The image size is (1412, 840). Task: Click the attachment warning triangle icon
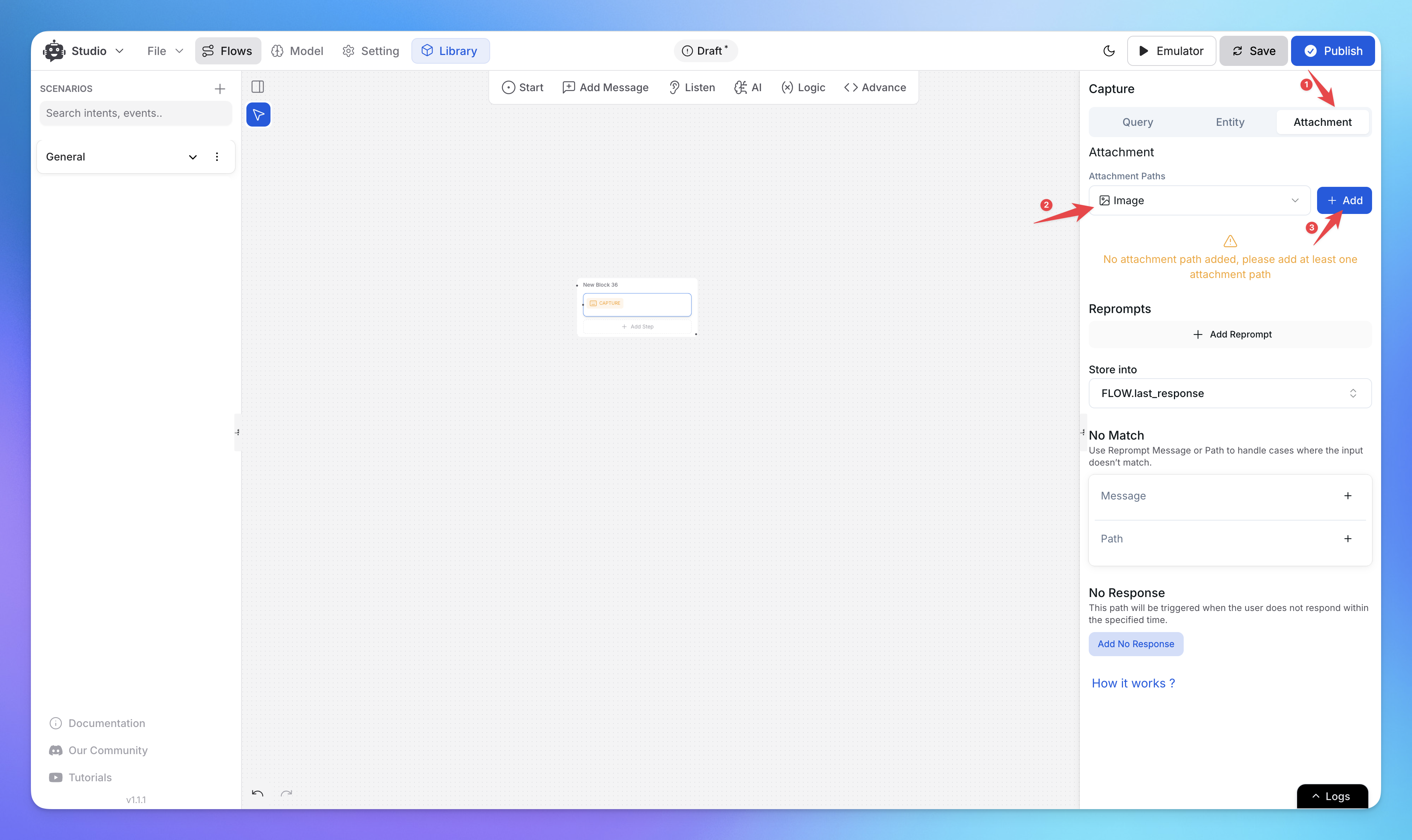point(1230,241)
